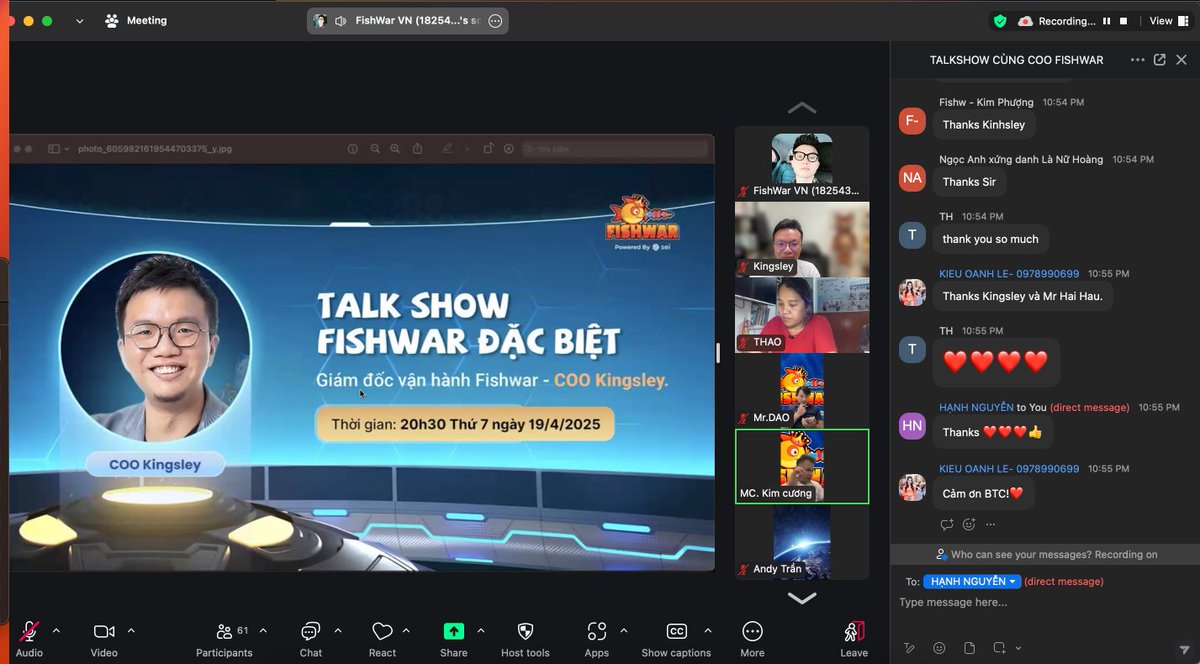Open the window dropdown chevron near Meeting

pyautogui.click(x=80, y=20)
